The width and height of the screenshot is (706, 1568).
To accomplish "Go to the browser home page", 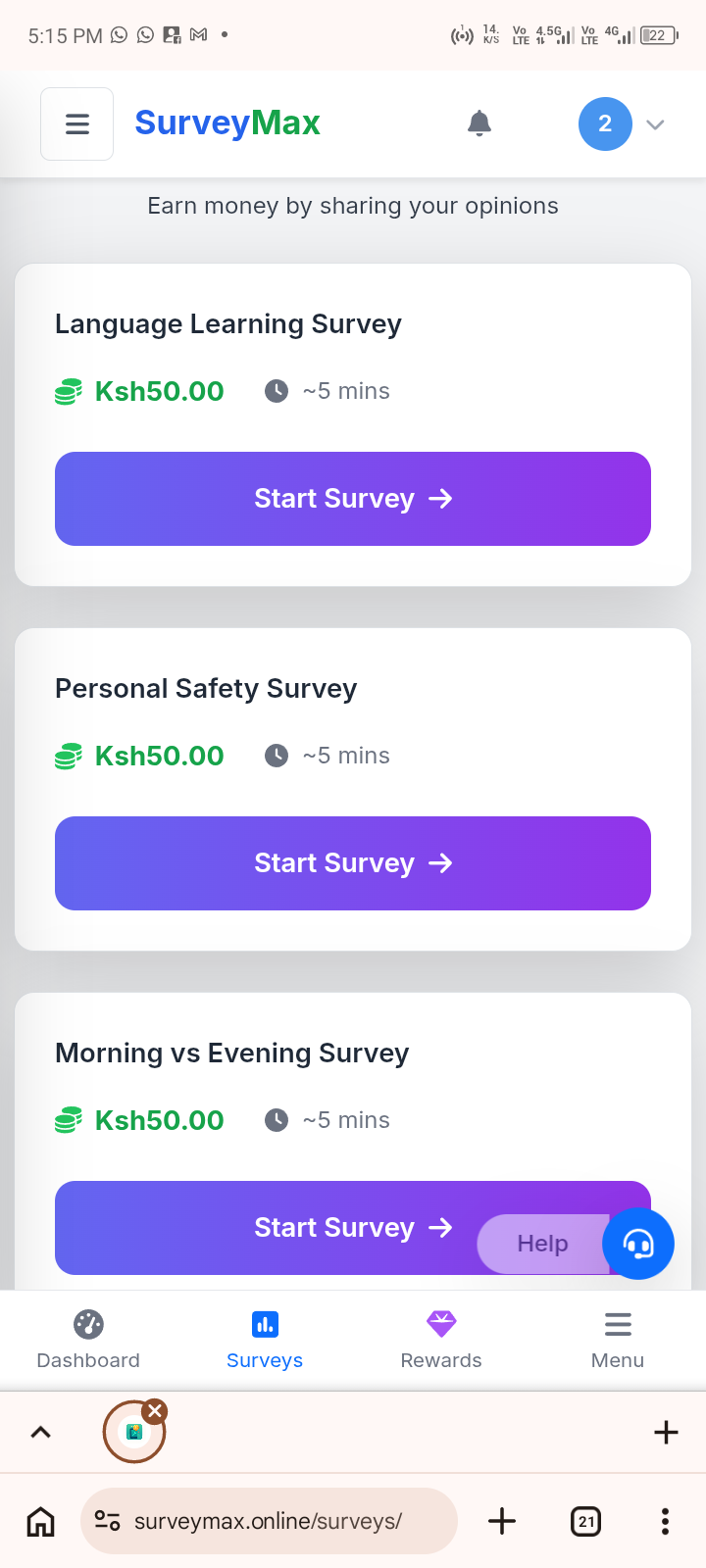I will click(40, 1521).
